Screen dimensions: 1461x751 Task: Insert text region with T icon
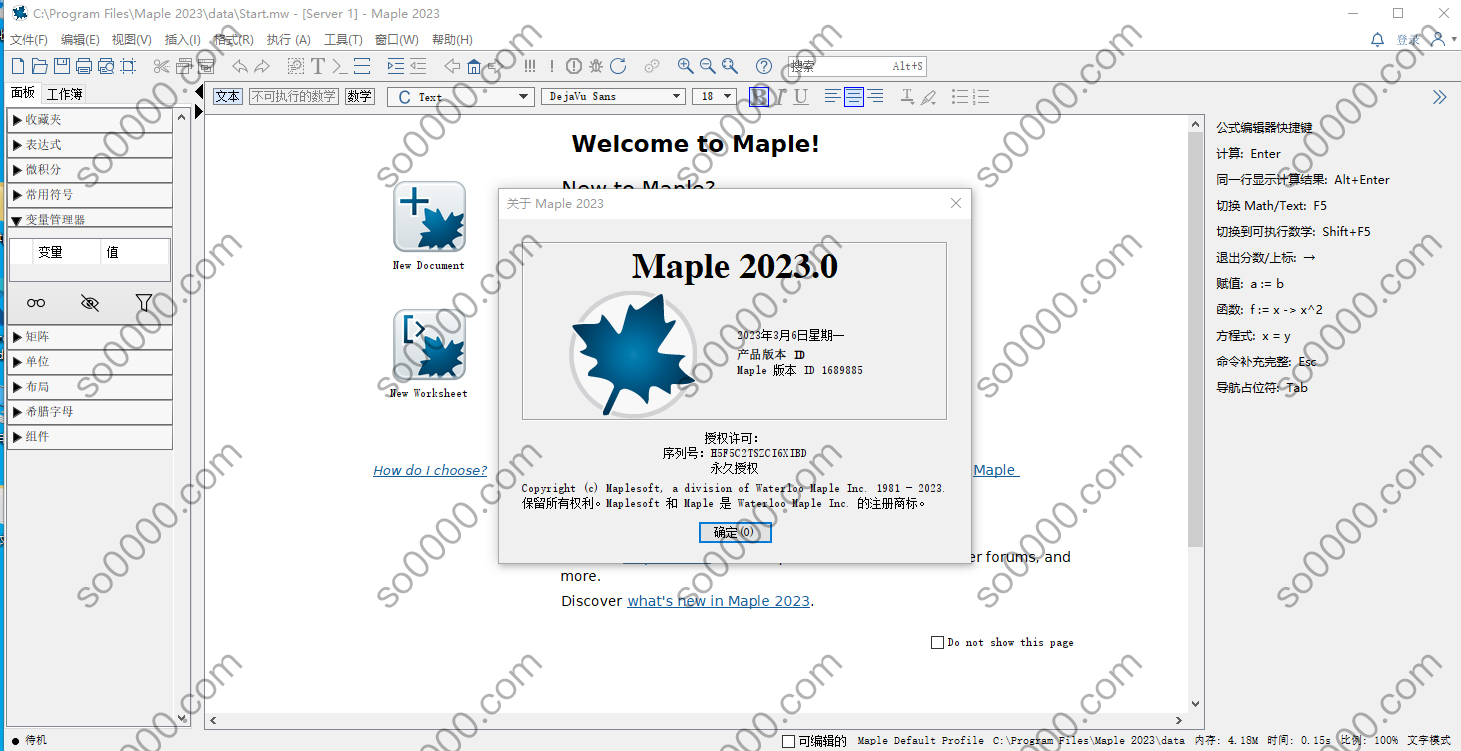click(318, 66)
